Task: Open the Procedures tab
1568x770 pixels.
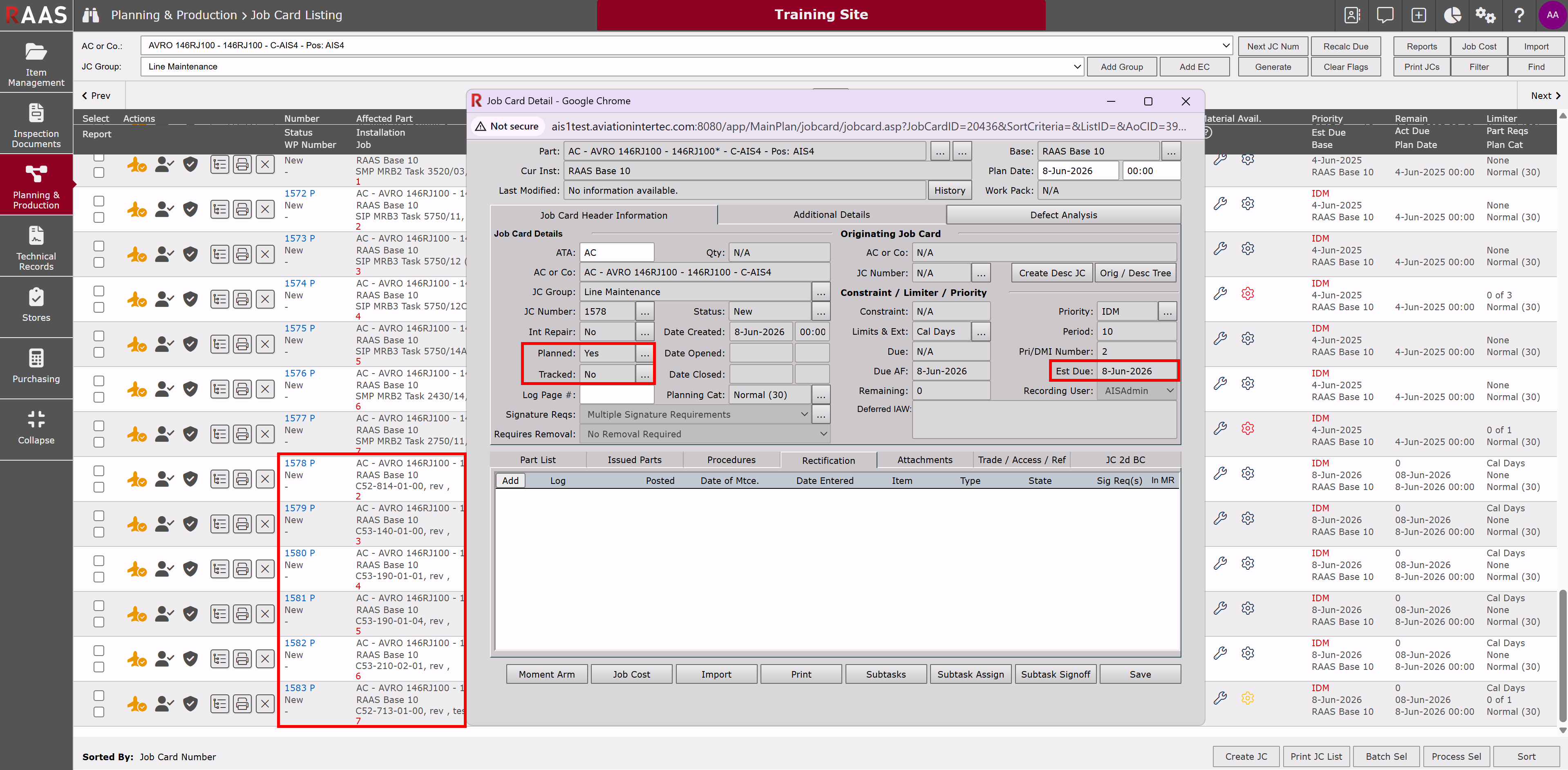Action: [731, 460]
